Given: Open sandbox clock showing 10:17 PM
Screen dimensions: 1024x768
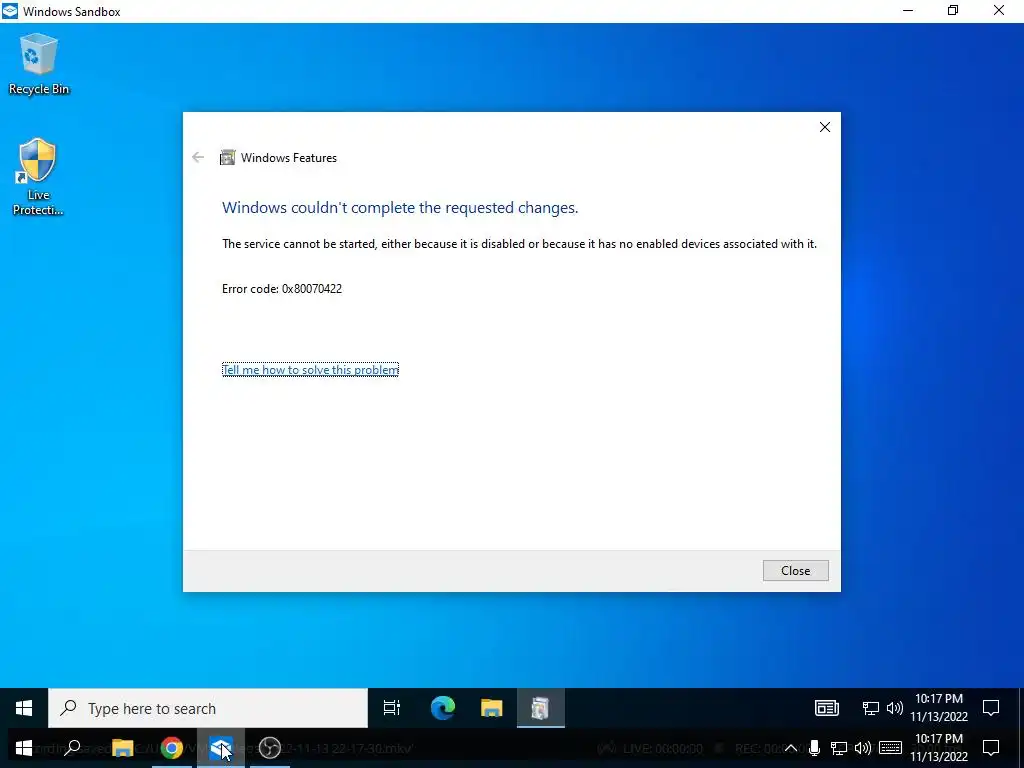Looking at the screenshot, I should [938, 708].
